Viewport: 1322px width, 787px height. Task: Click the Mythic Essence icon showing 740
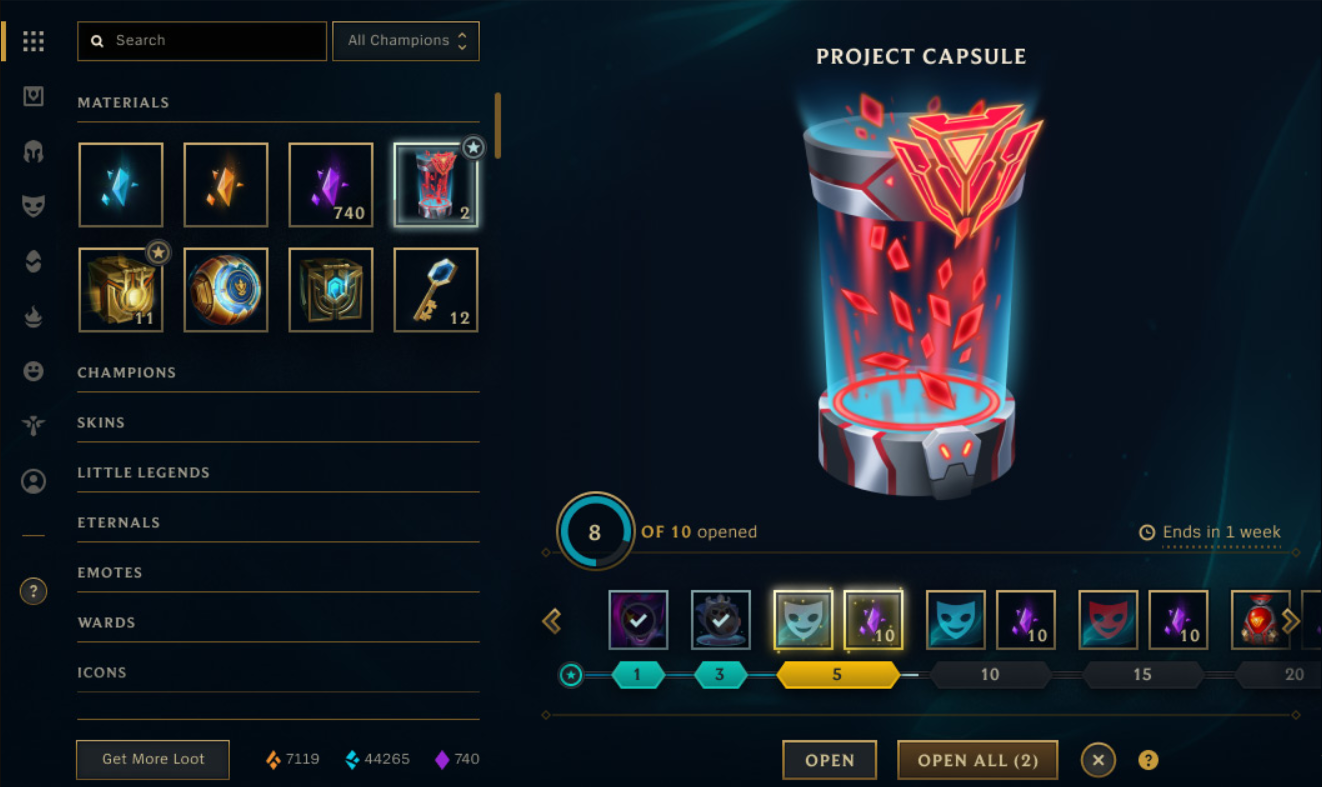point(331,185)
